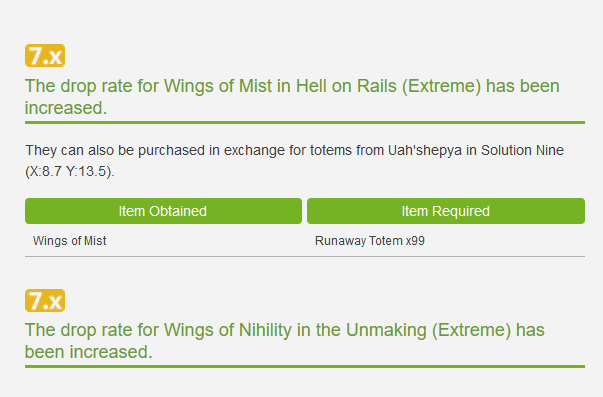Image resolution: width=603 pixels, height=397 pixels.
Task: Click "Wings of Nihility" in the green heading
Action: pyautogui.click(x=228, y=330)
